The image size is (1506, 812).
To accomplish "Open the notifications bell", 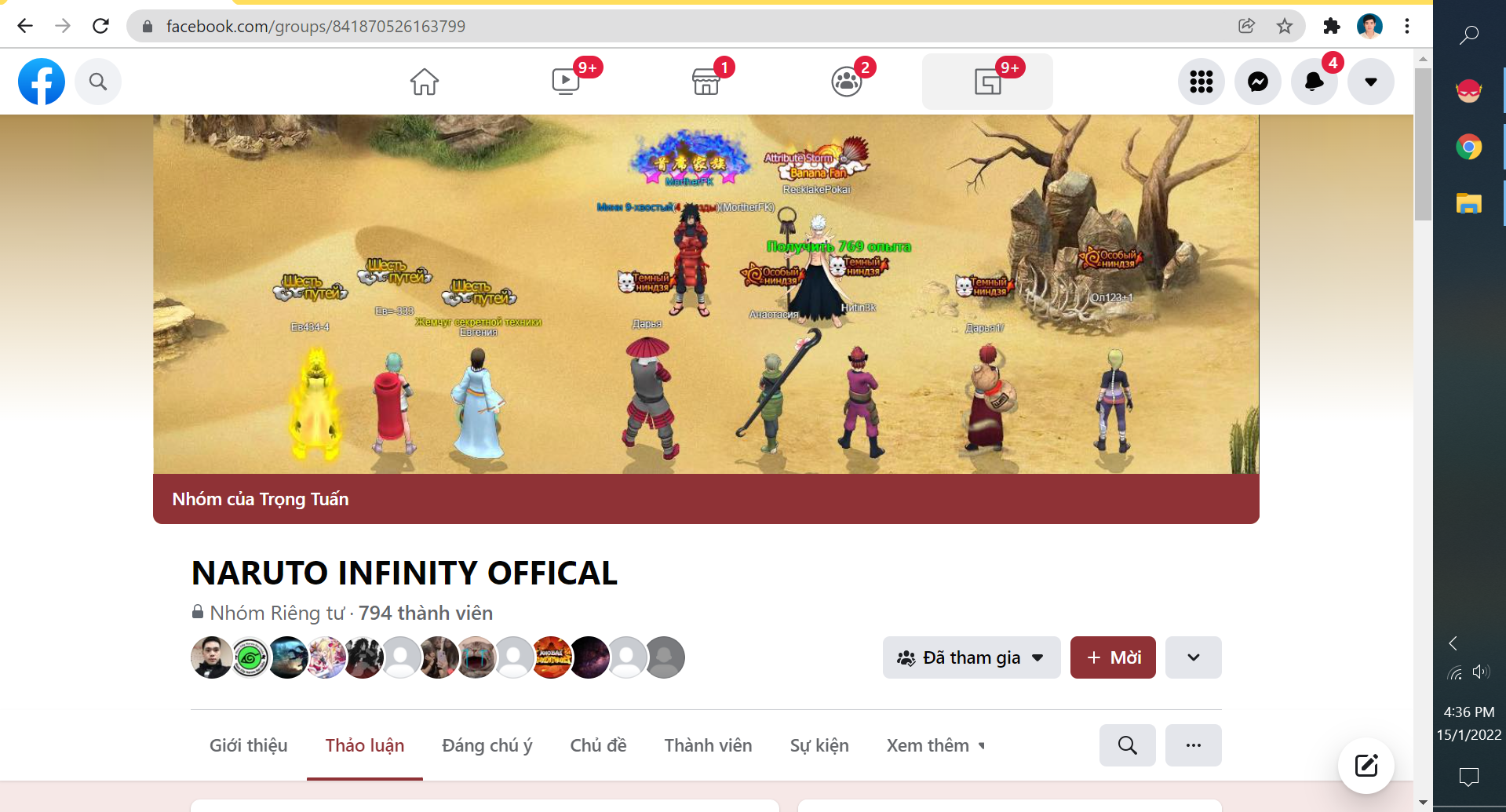I will [1315, 82].
